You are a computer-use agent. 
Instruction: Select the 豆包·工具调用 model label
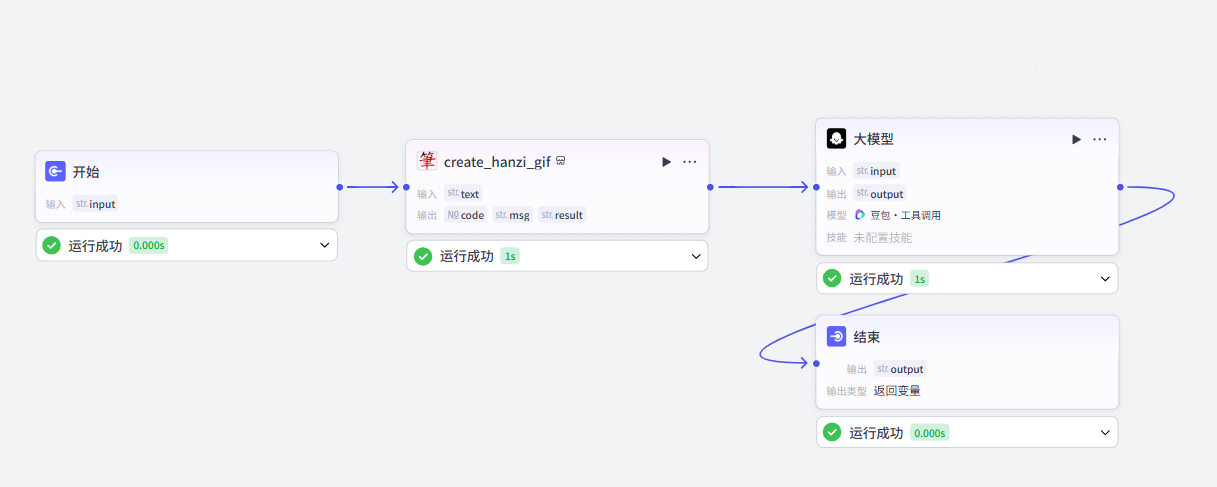tap(905, 215)
